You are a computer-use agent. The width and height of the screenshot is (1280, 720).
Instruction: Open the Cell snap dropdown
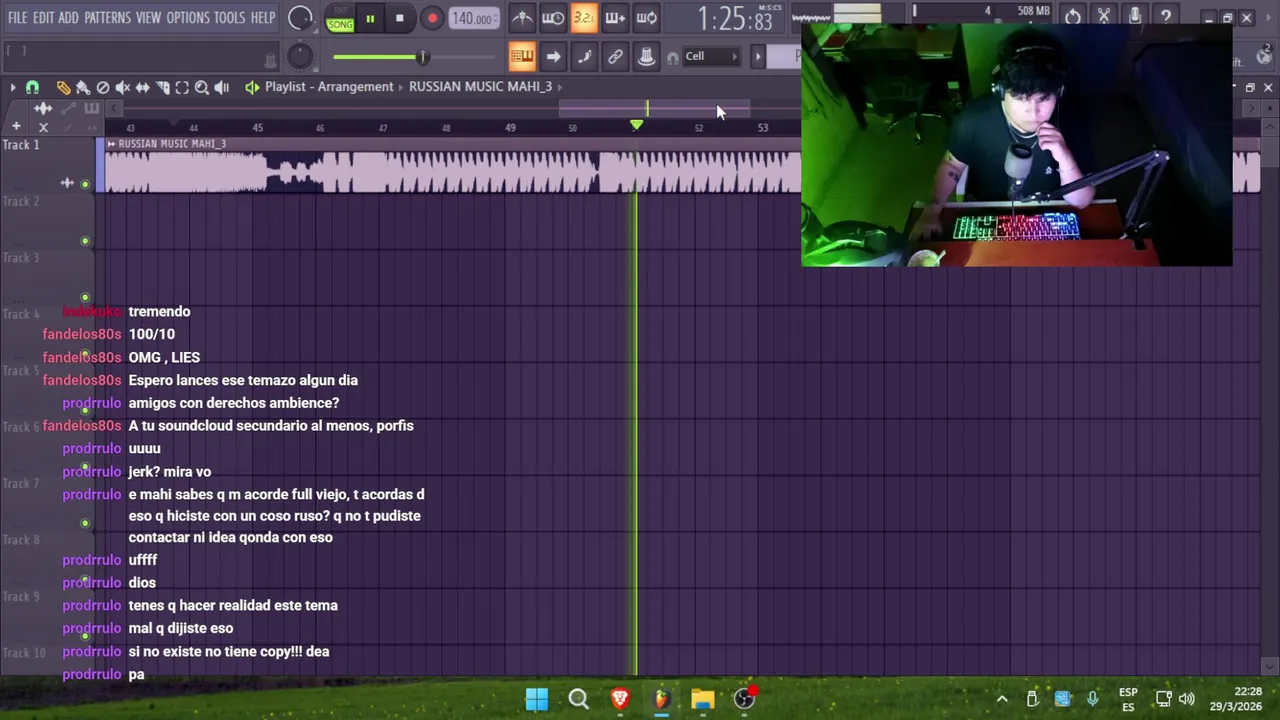click(x=710, y=56)
